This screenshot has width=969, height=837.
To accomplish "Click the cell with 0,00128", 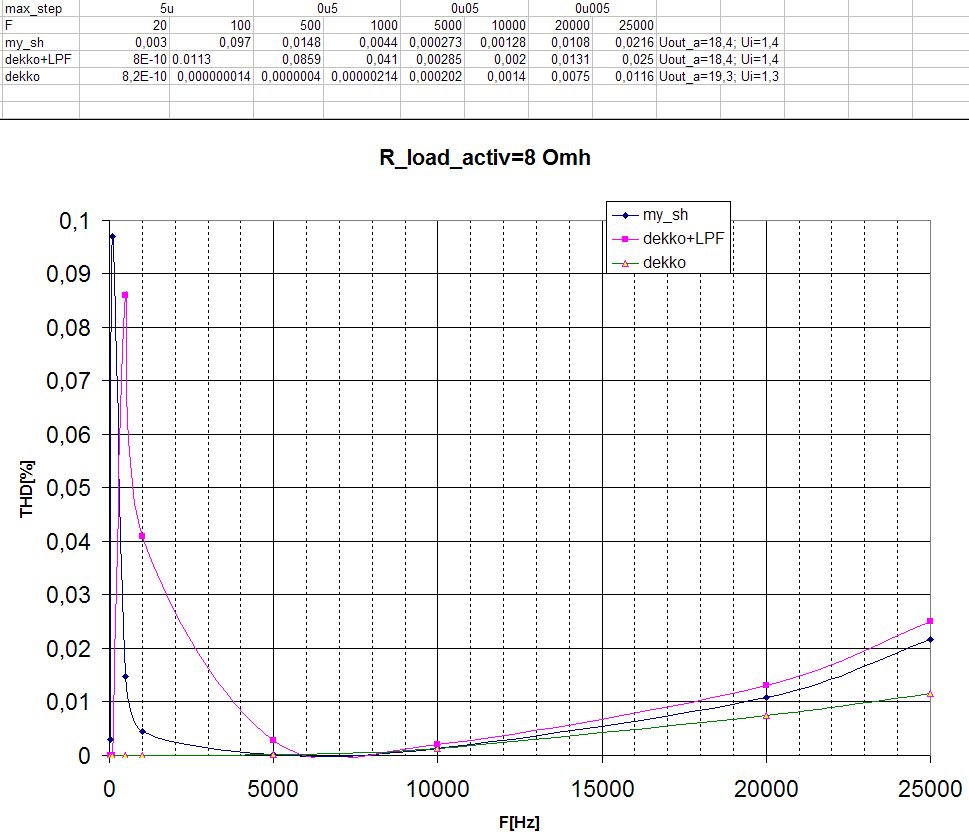I will 496,42.
